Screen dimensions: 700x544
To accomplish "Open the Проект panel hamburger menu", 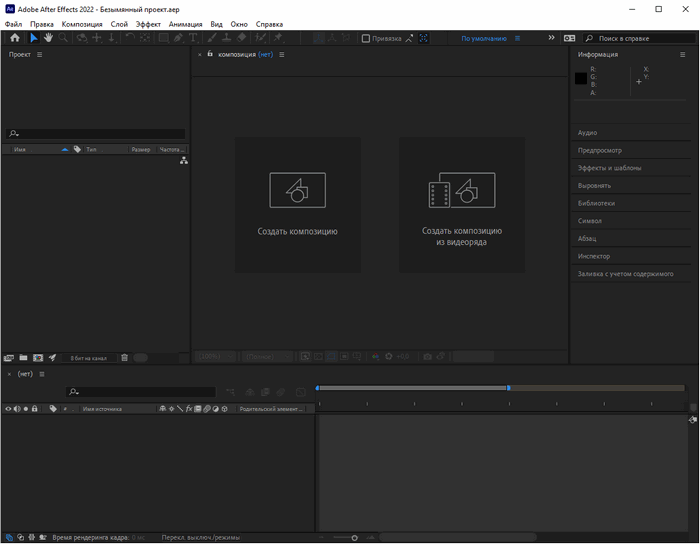I will [40, 55].
